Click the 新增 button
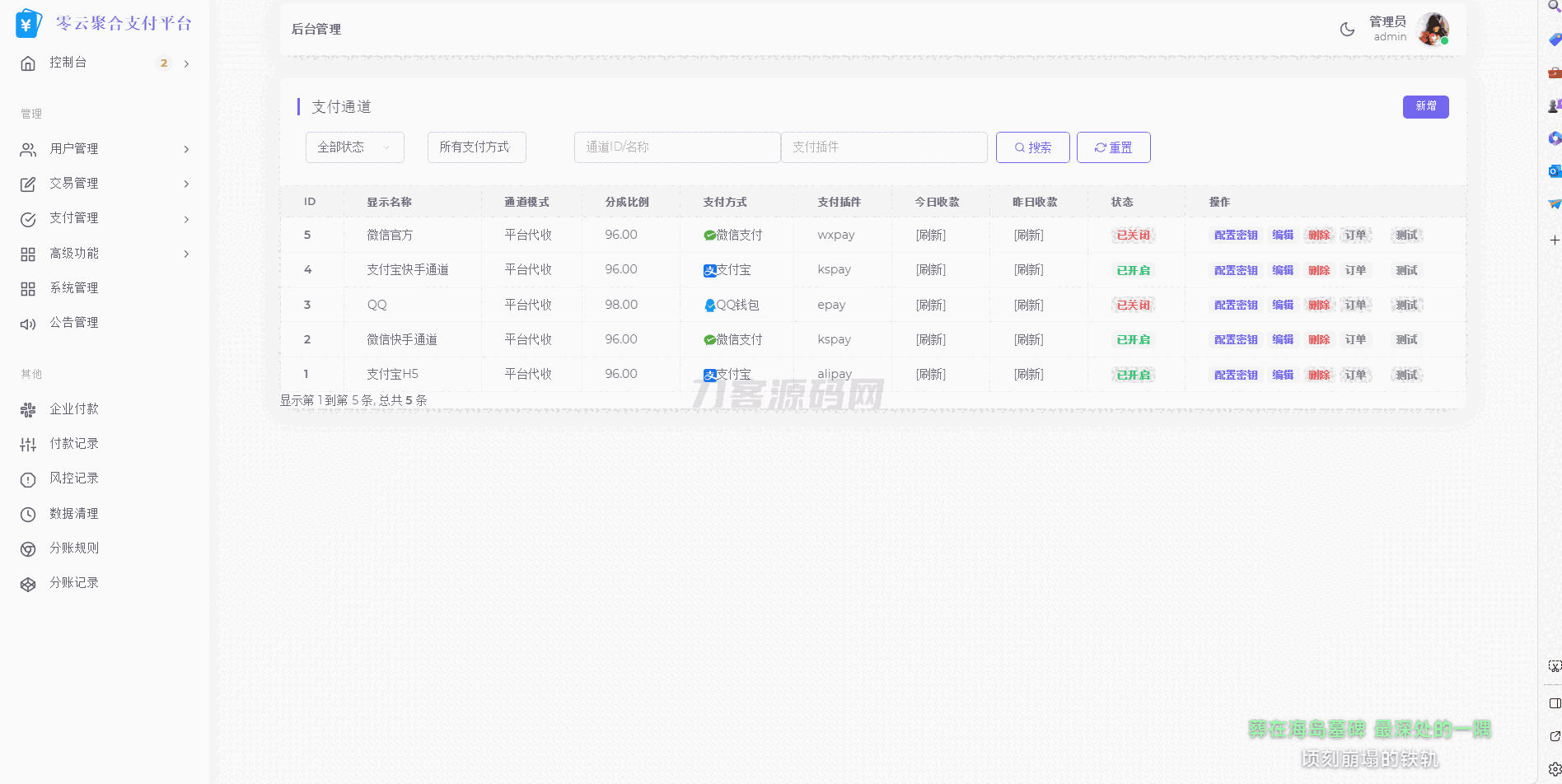 [1425, 107]
